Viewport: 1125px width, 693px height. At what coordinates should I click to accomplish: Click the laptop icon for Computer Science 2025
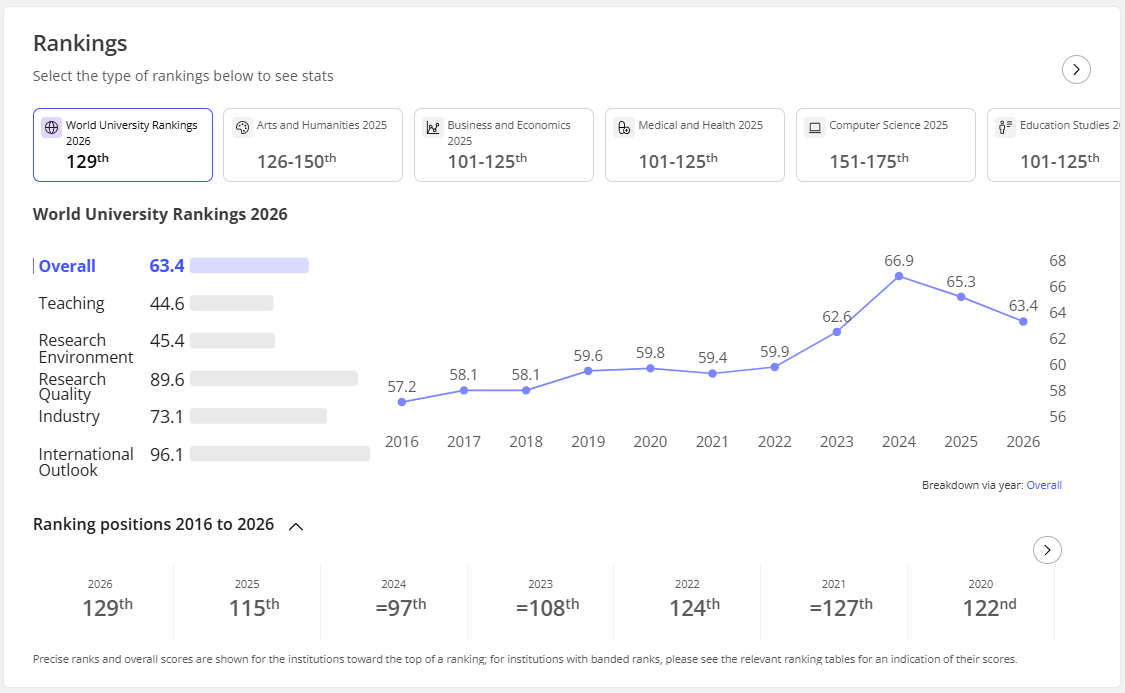tap(815, 128)
